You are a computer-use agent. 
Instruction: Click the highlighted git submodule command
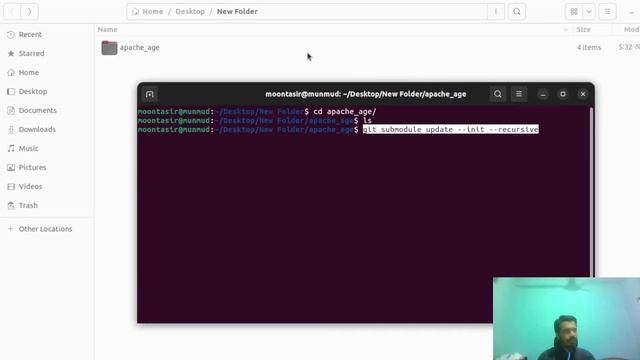pyautogui.click(x=451, y=129)
